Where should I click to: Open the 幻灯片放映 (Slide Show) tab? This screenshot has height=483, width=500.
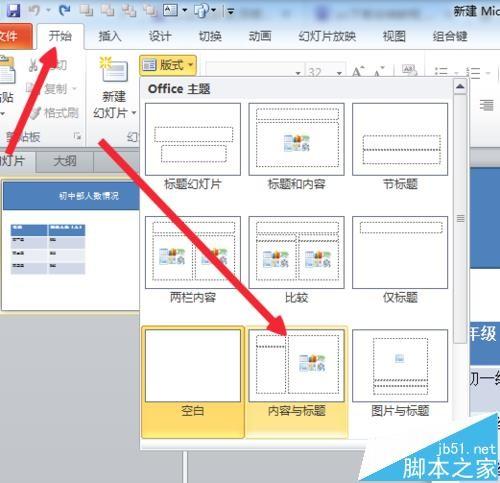point(327,36)
